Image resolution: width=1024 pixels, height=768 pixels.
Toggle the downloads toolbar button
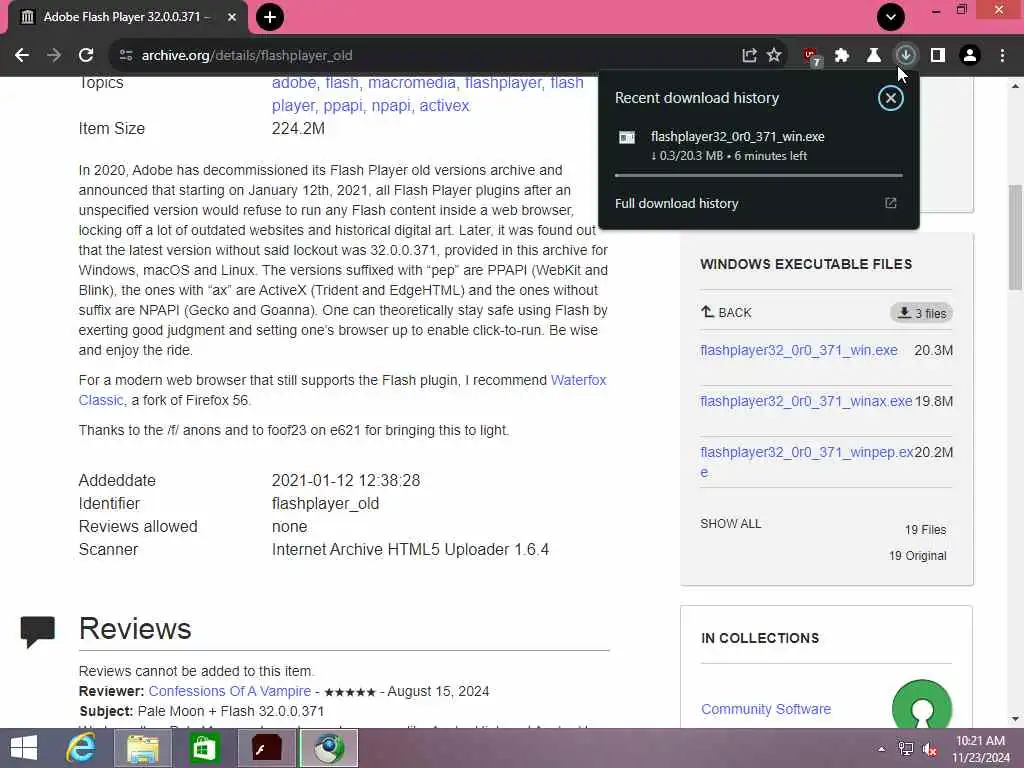pyautogui.click(x=906, y=56)
